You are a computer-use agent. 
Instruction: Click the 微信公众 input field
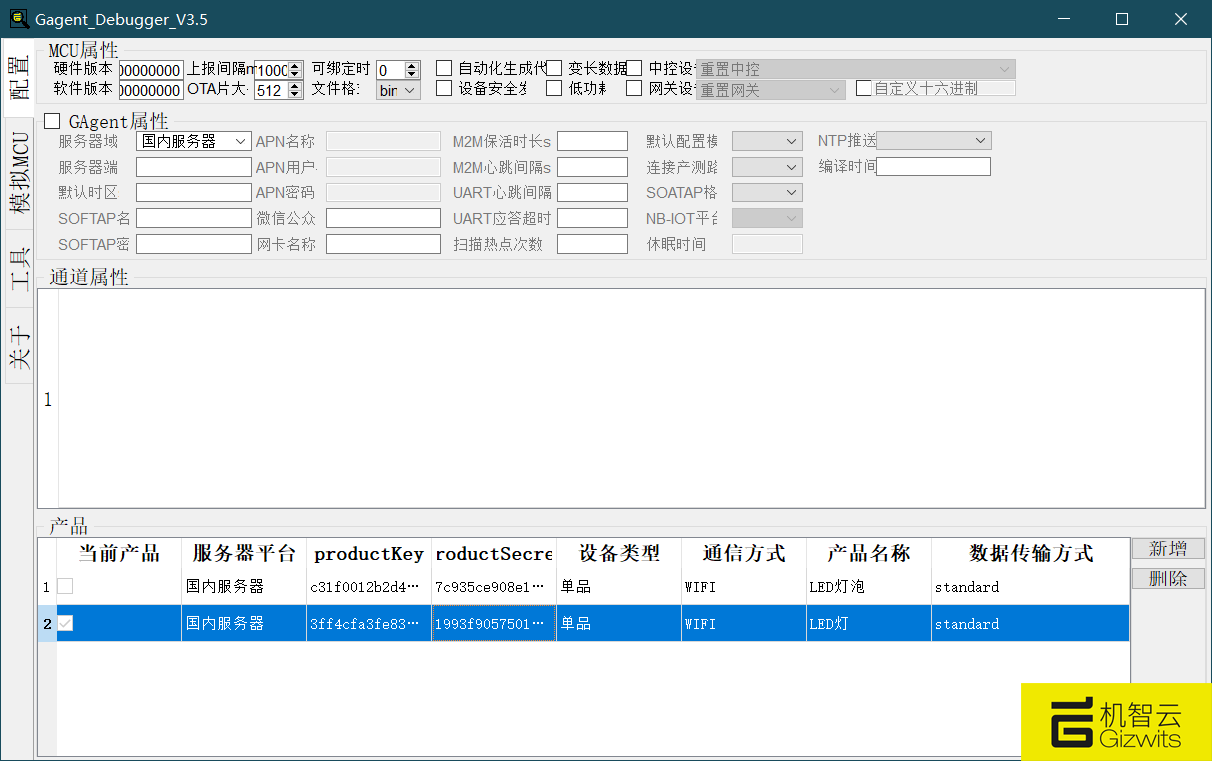pyautogui.click(x=383, y=218)
